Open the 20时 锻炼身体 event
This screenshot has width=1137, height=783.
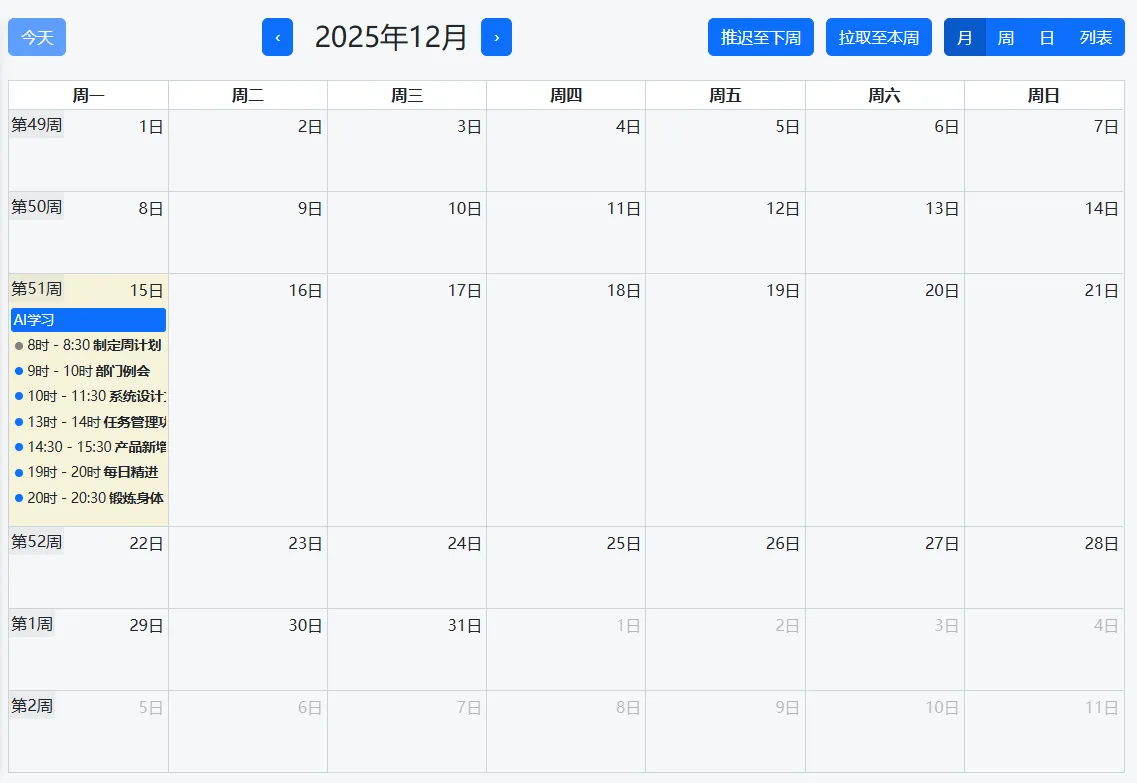pyautogui.click(x=88, y=498)
